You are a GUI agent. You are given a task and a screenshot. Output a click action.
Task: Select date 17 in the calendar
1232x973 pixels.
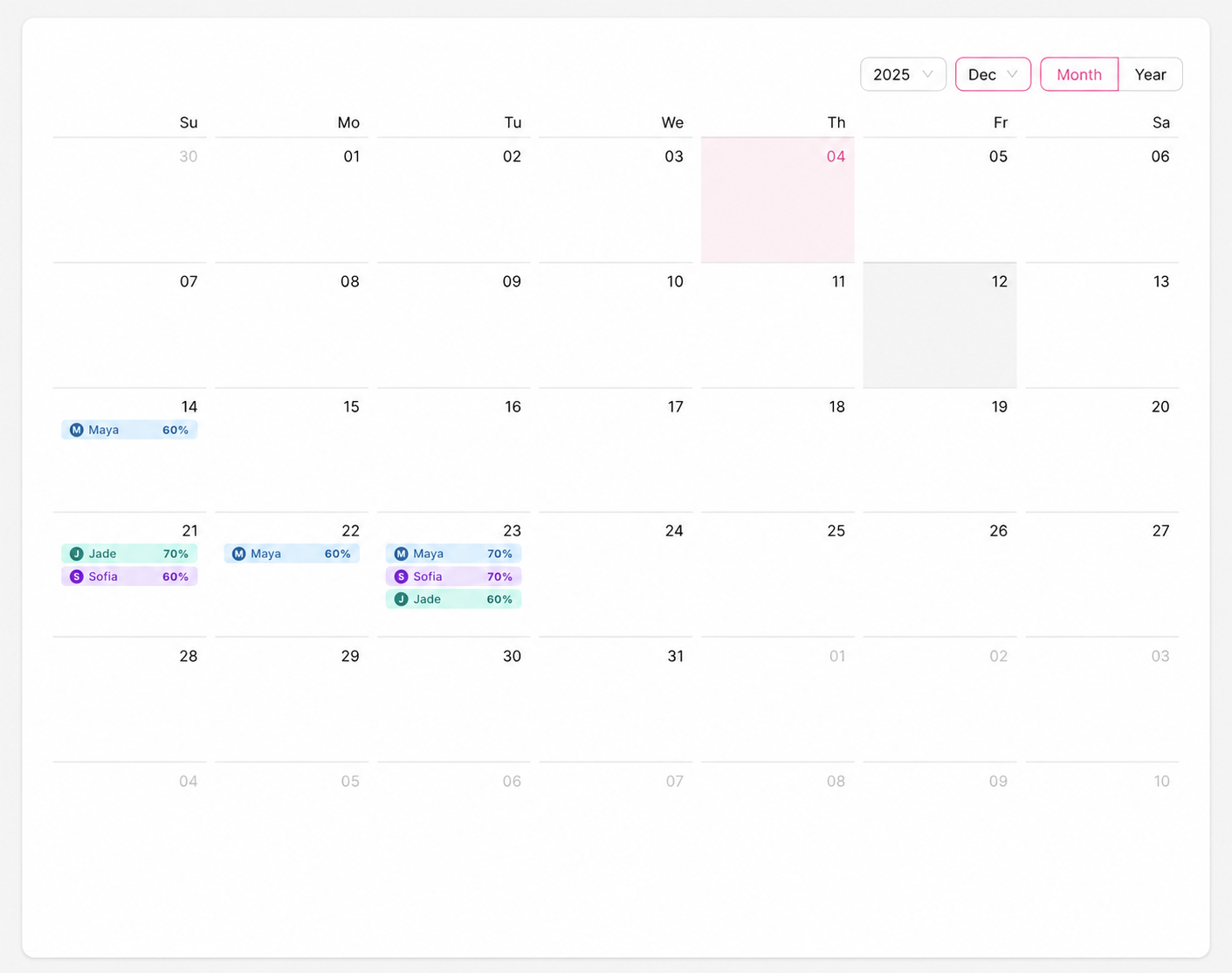click(x=616, y=450)
